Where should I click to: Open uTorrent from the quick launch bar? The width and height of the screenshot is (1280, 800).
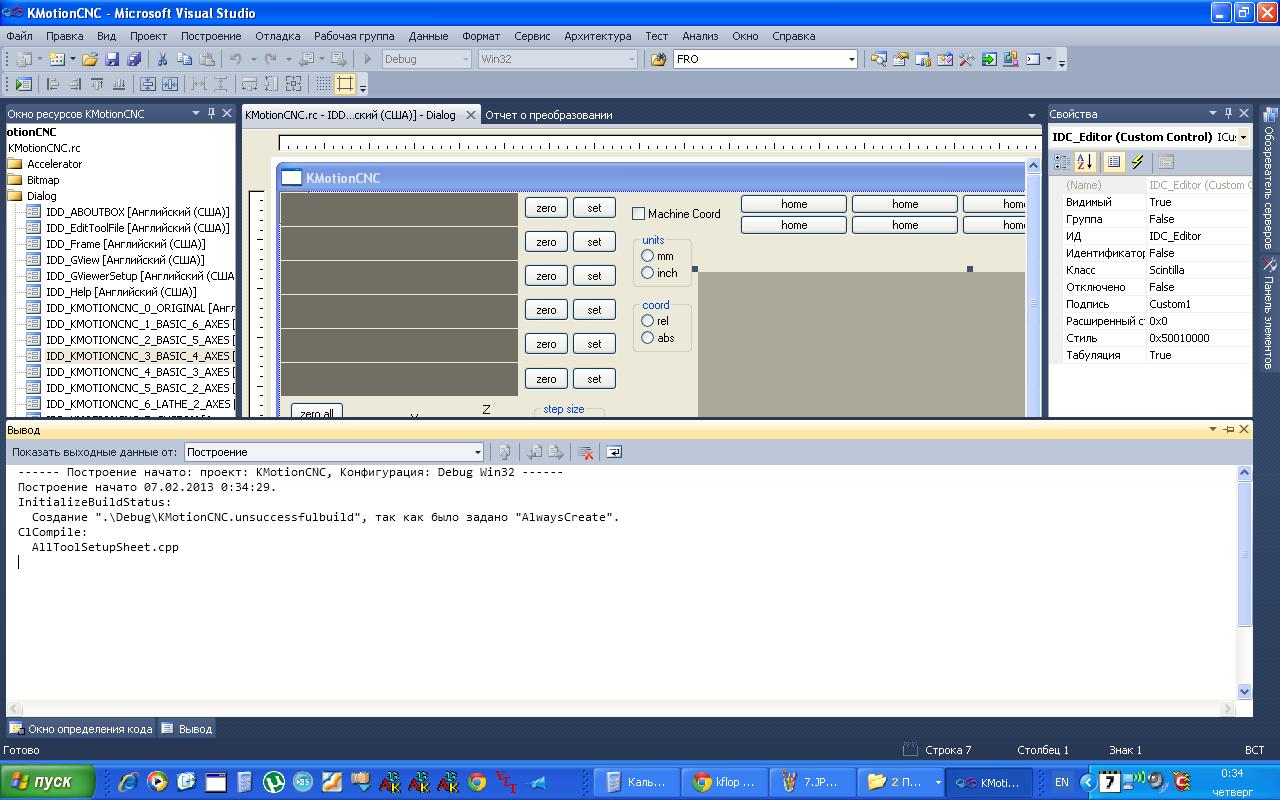click(x=273, y=782)
